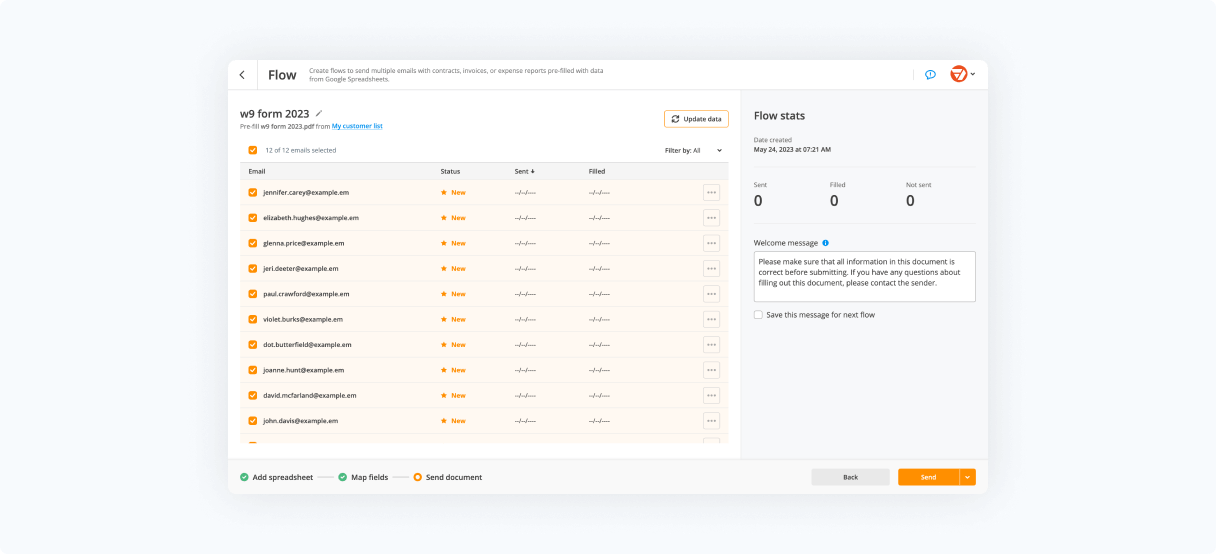Open the account avatar dropdown menu
This screenshot has height=554, width=1216.
(962, 75)
